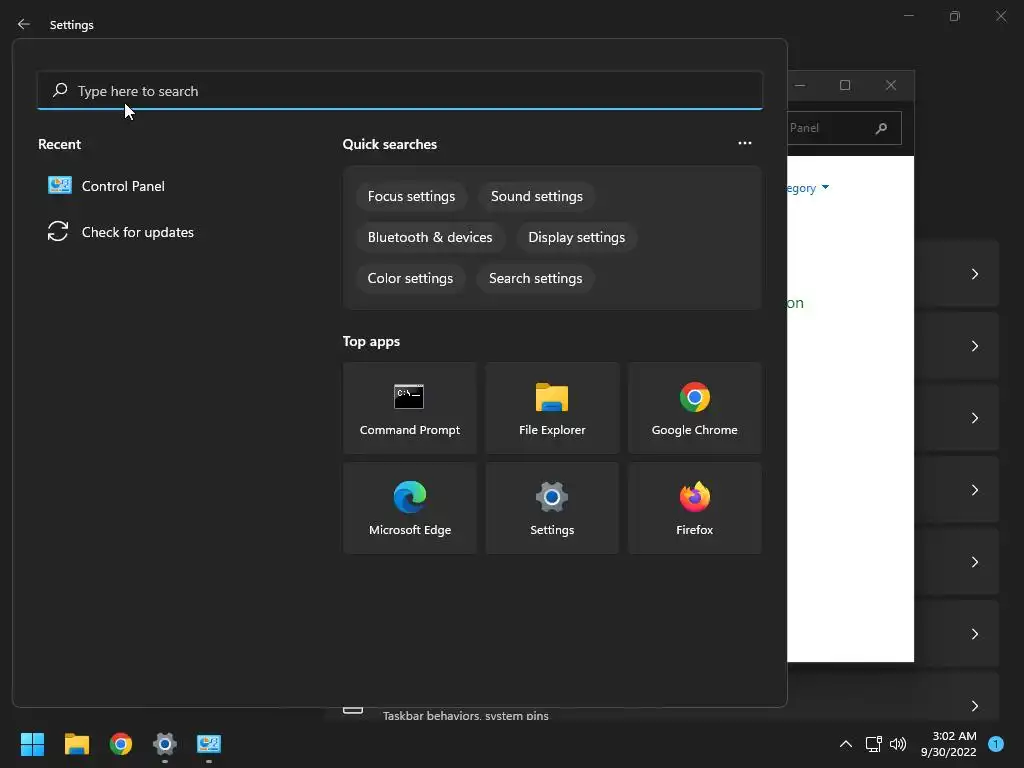Restore down the Settings window

click(955, 16)
